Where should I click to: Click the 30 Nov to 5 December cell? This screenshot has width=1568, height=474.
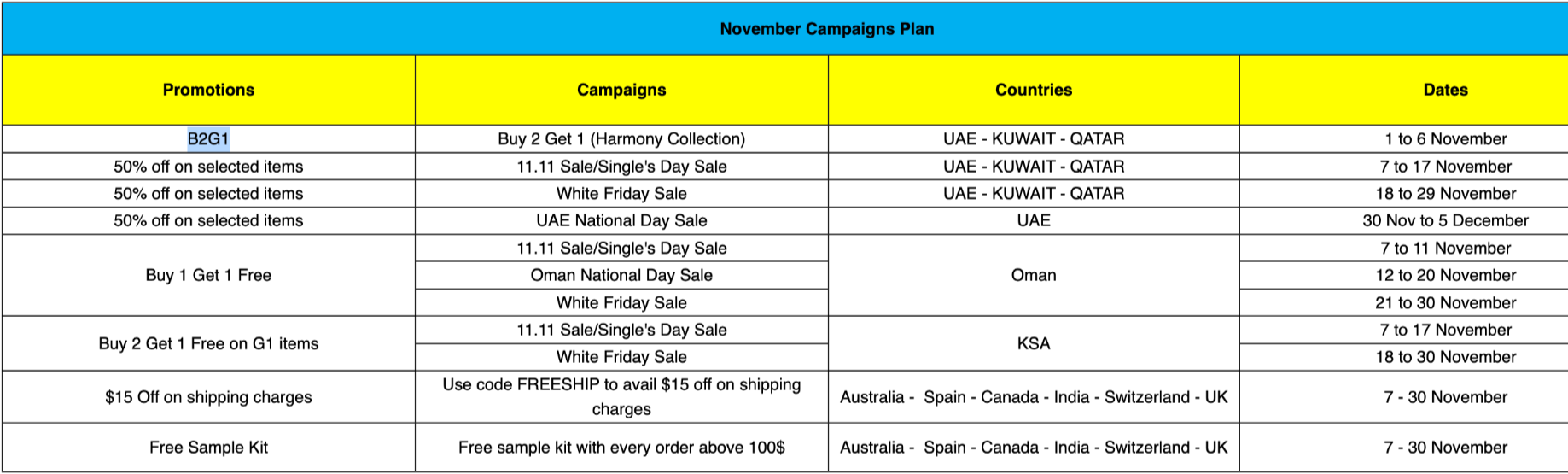click(x=1445, y=220)
